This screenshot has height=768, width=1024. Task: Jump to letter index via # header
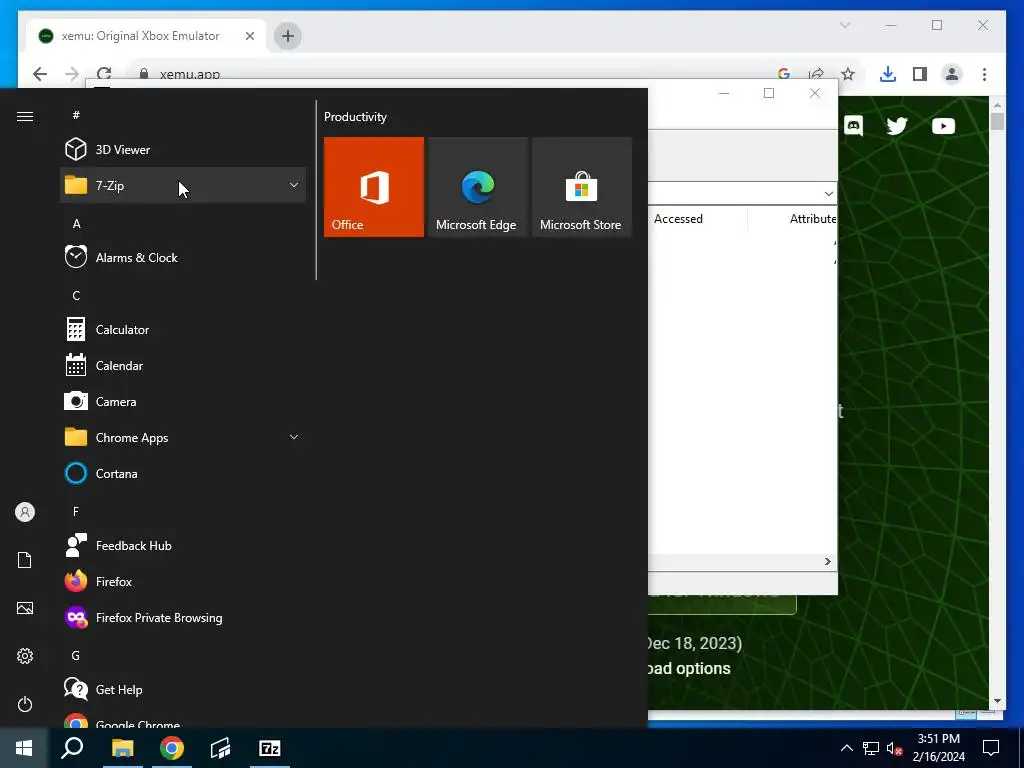pos(76,115)
